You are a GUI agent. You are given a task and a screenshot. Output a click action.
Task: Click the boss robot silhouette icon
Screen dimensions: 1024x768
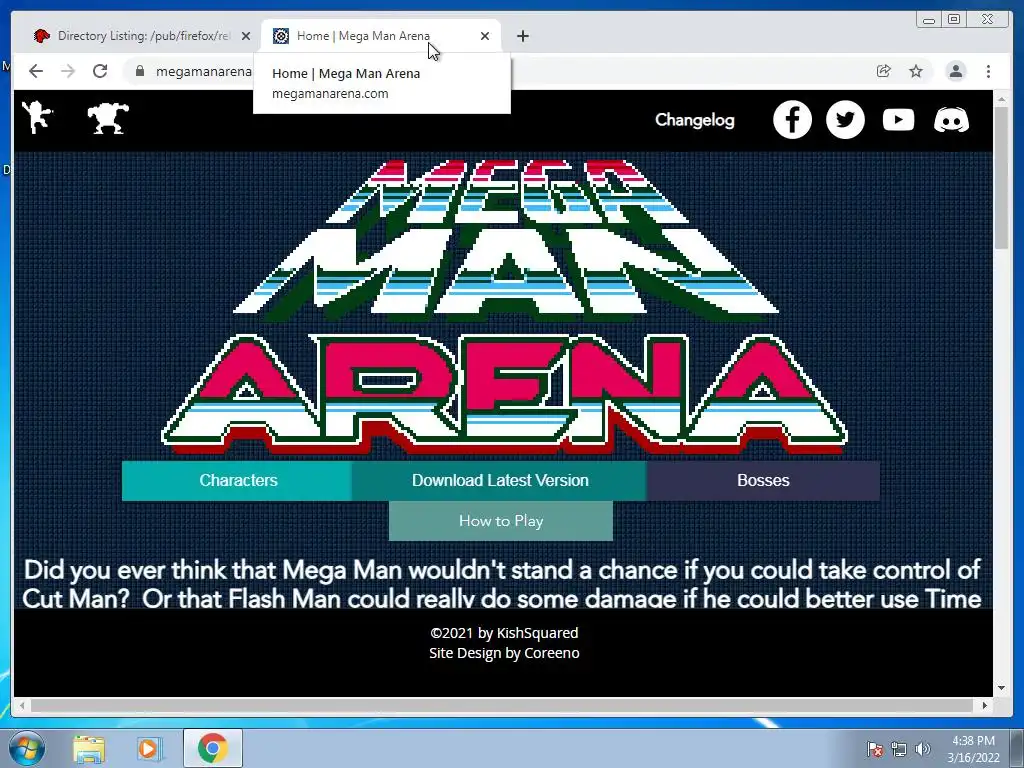[108, 119]
